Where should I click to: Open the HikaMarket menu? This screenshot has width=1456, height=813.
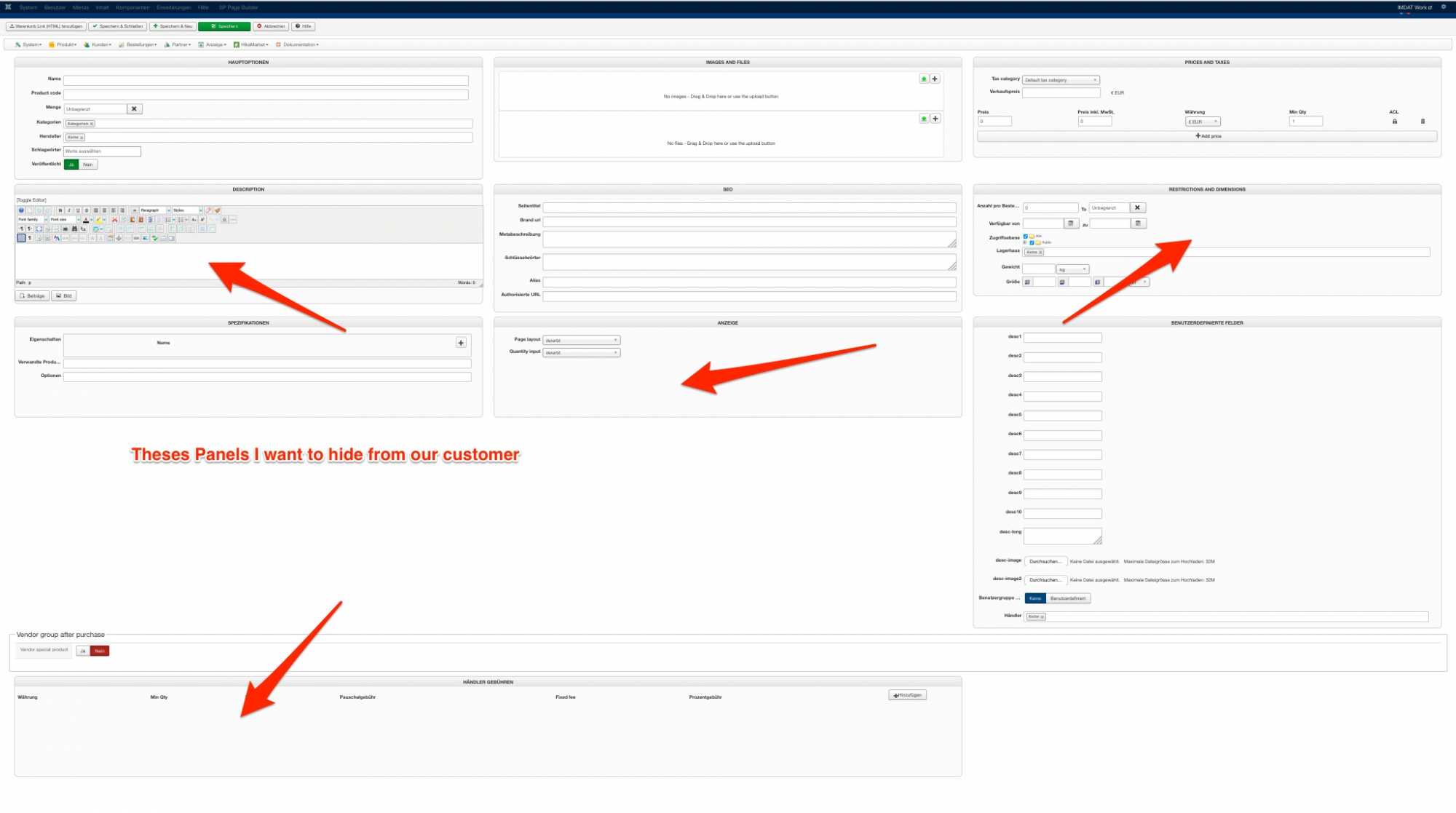(251, 44)
